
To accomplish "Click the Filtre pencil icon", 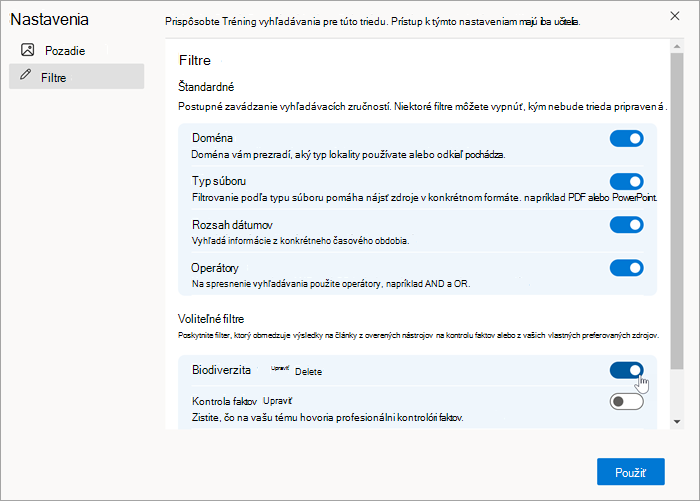I will pos(26,75).
